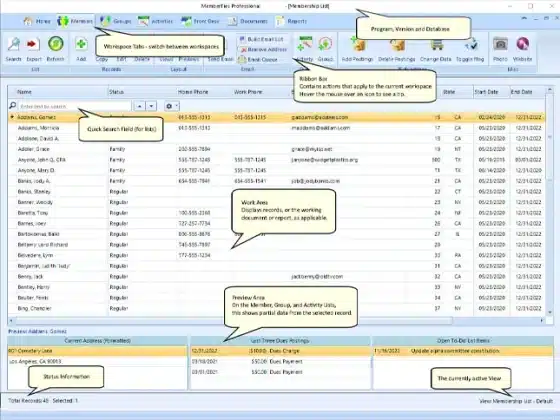Click the Add Postings icon
Screen dimensions: 560x420
(358, 45)
